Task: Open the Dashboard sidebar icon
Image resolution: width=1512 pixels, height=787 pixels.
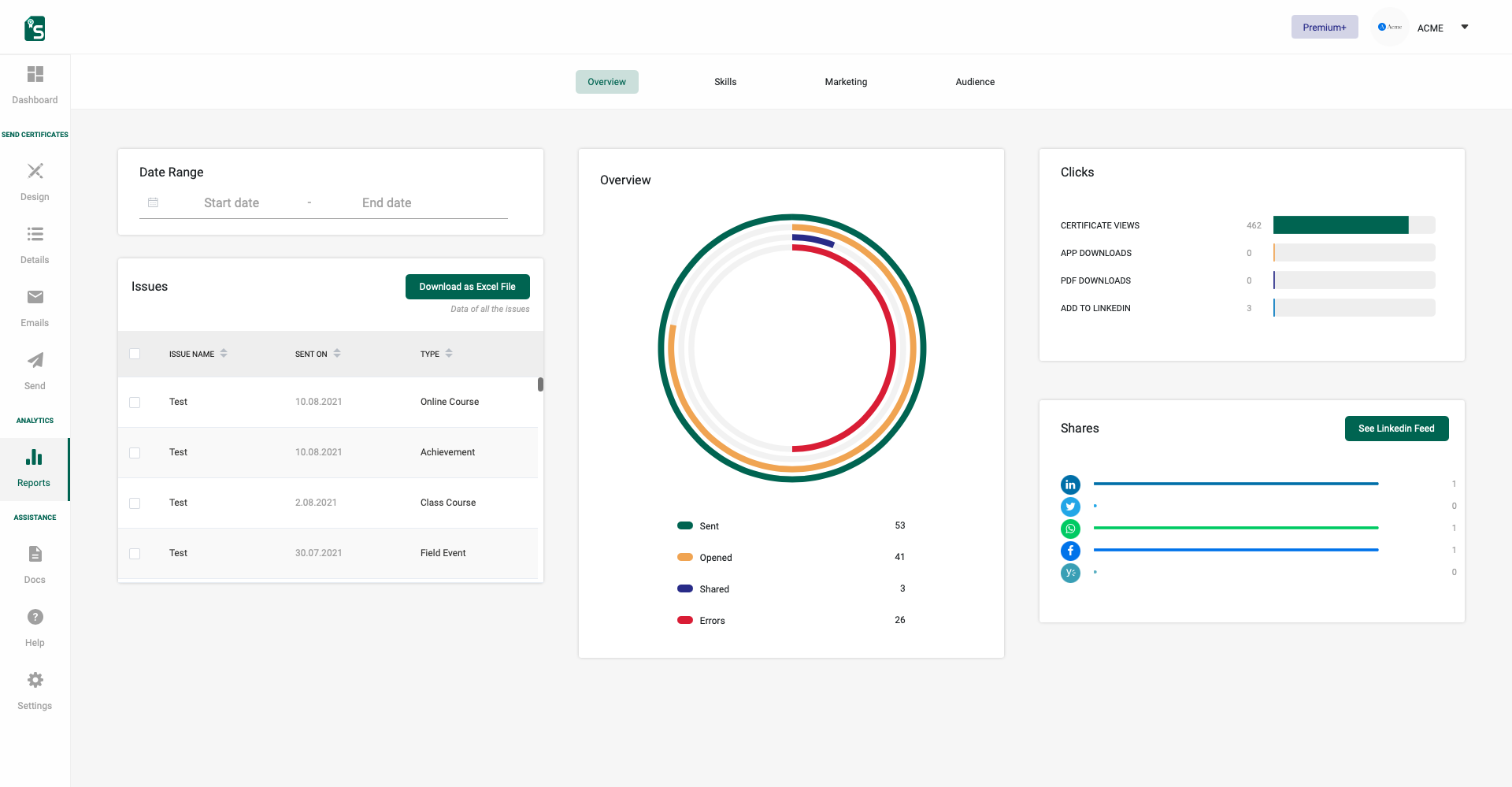Action: click(x=35, y=75)
